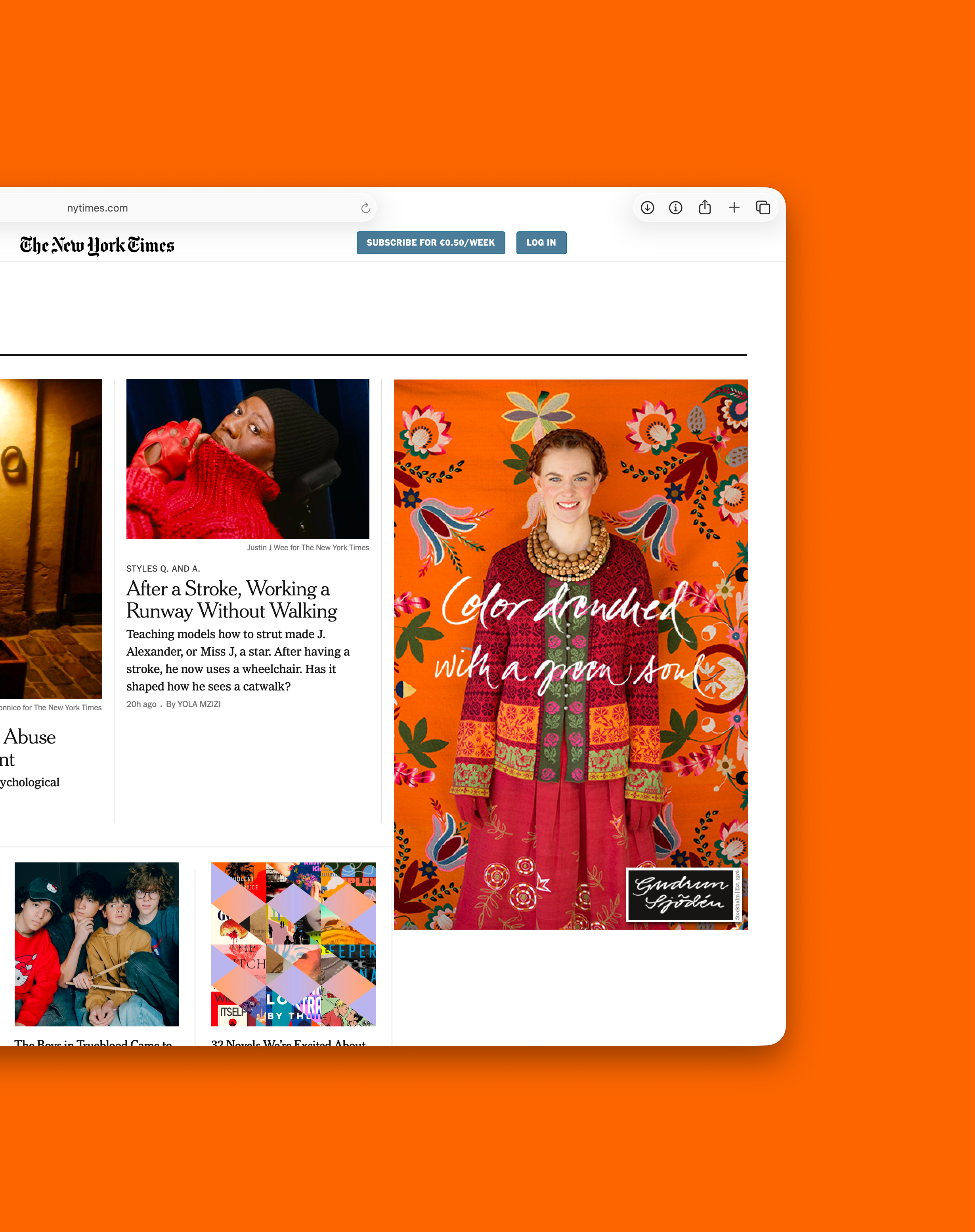Image resolution: width=975 pixels, height=1232 pixels.
Task: Open the Page Info icon
Action: click(676, 208)
